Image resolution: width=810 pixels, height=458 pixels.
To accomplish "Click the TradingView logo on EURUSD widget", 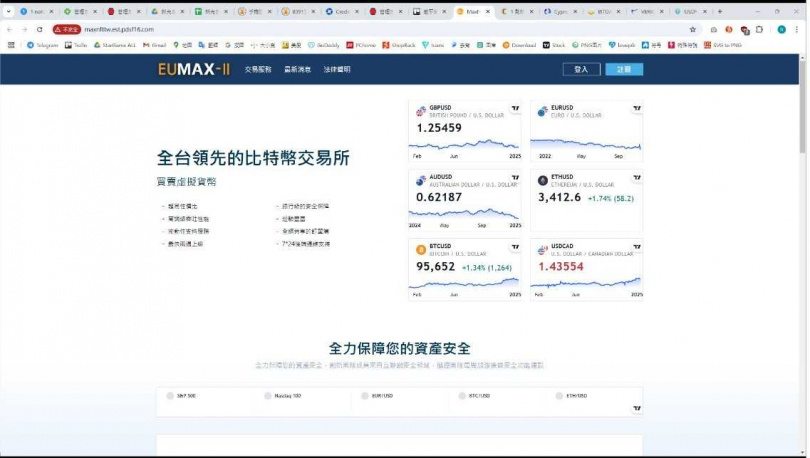I will (x=636, y=108).
